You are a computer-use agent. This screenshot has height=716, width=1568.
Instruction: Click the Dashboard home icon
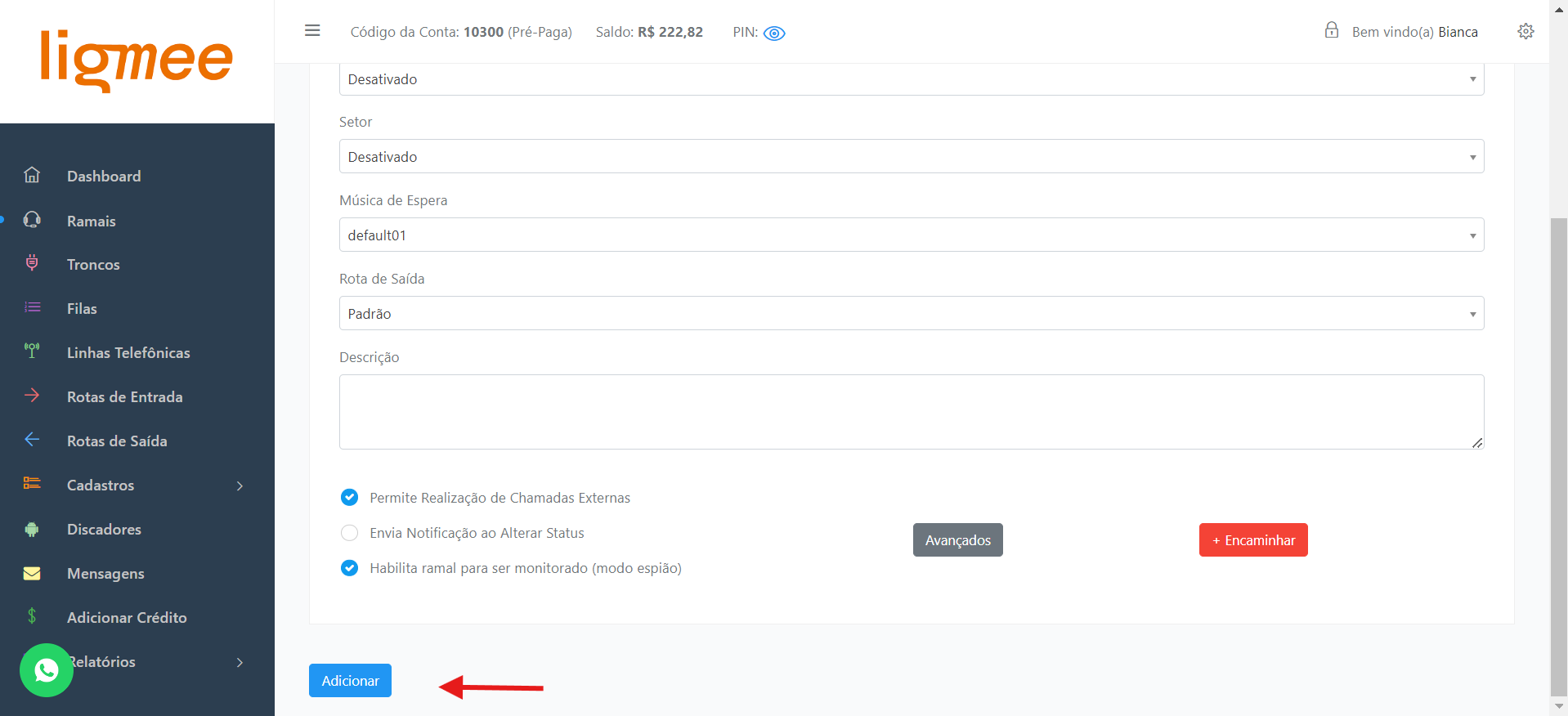pos(32,175)
